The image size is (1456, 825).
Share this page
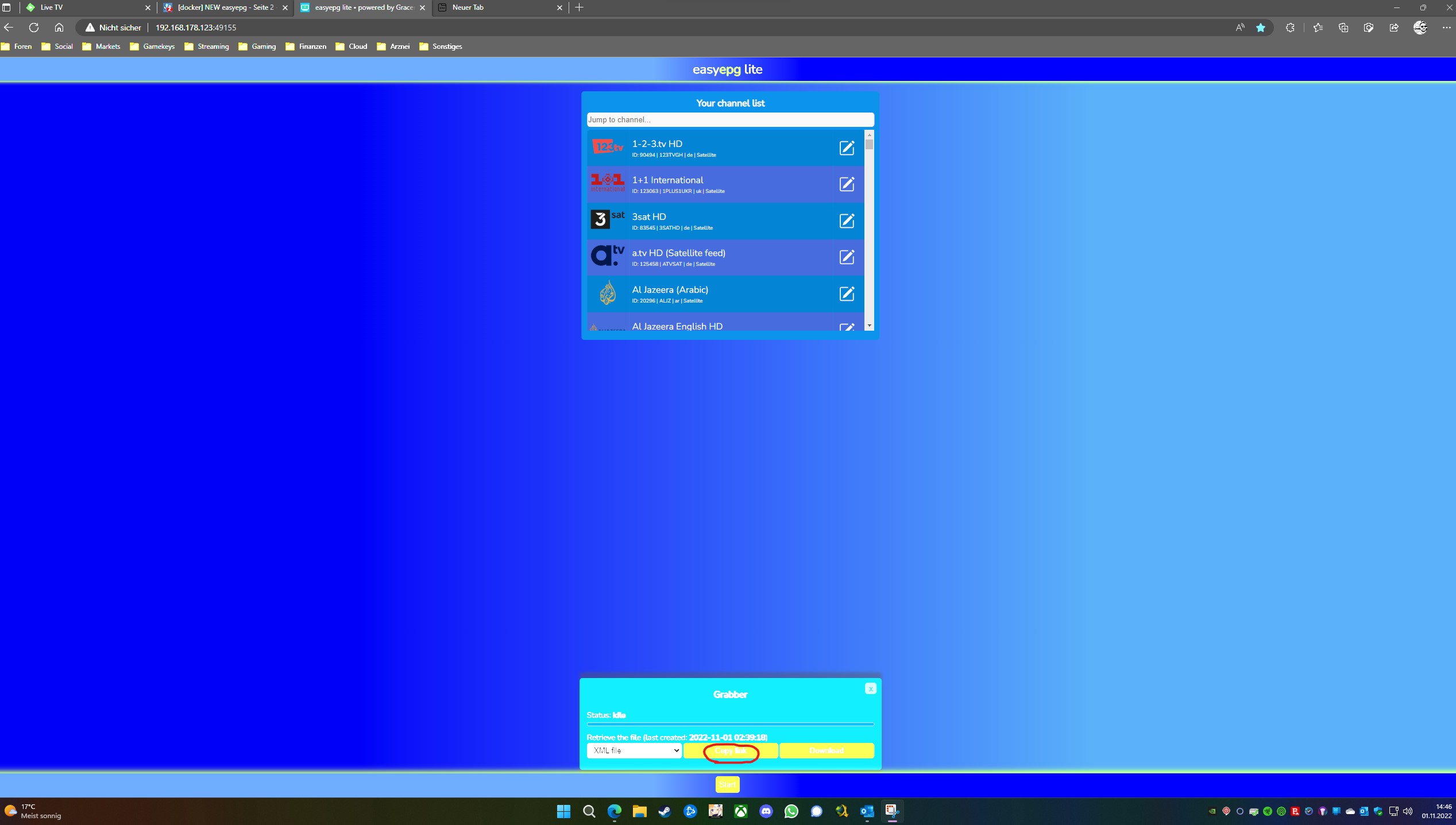pyautogui.click(x=1394, y=28)
